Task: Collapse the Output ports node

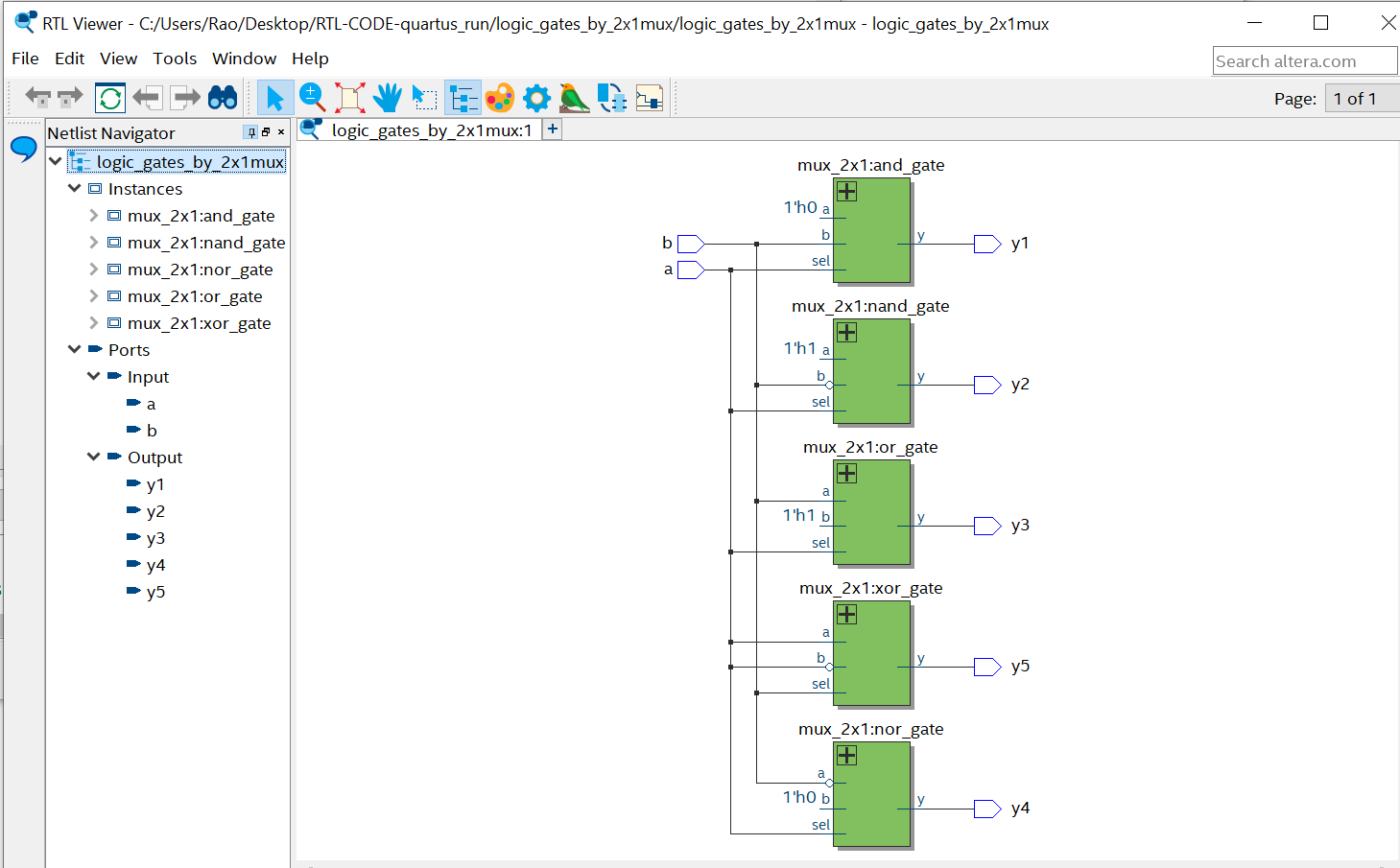Action: point(94,457)
